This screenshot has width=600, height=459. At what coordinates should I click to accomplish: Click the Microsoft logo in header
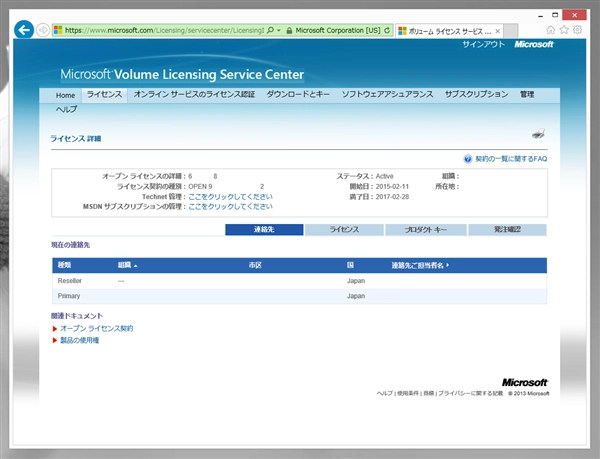[534, 44]
